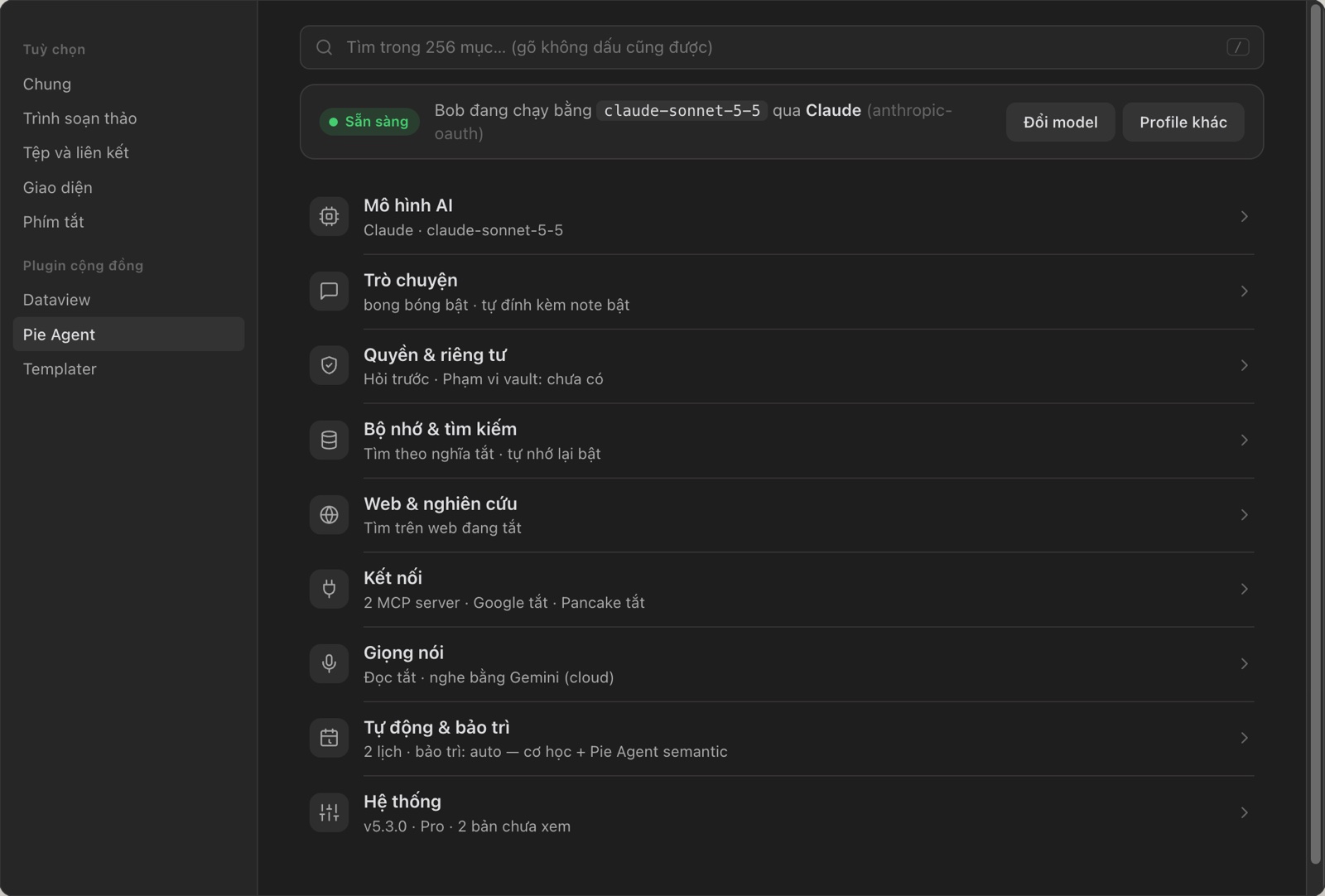Expand the Web & nghiên cứu chevron
The height and width of the screenshot is (896, 1325).
[x=1244, y=514]
